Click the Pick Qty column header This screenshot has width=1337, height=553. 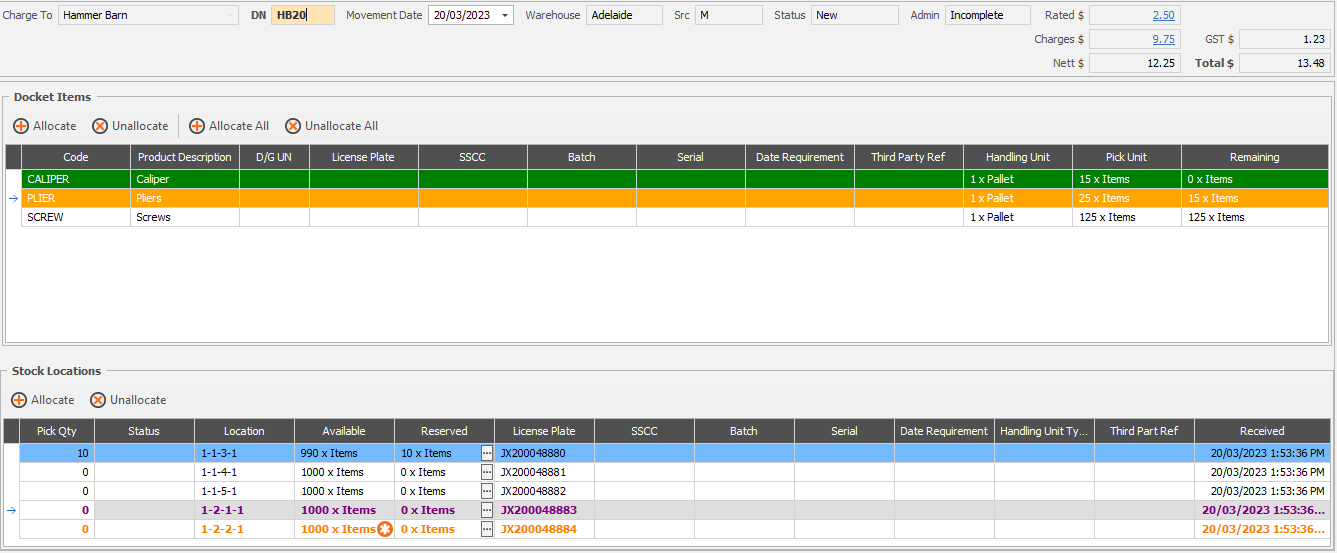tap(57, 431)
